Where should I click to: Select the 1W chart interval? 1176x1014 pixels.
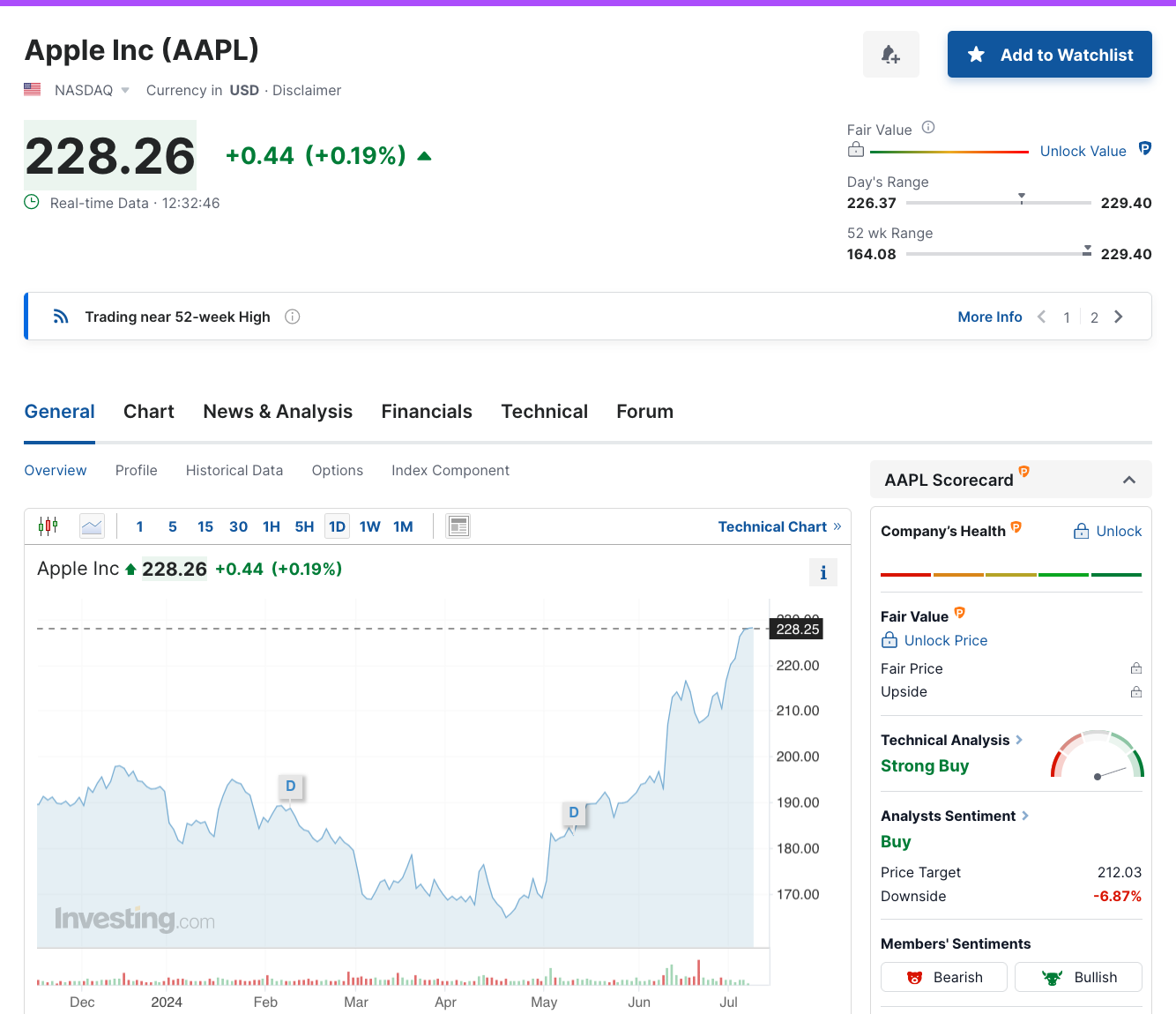coord(370,526)
